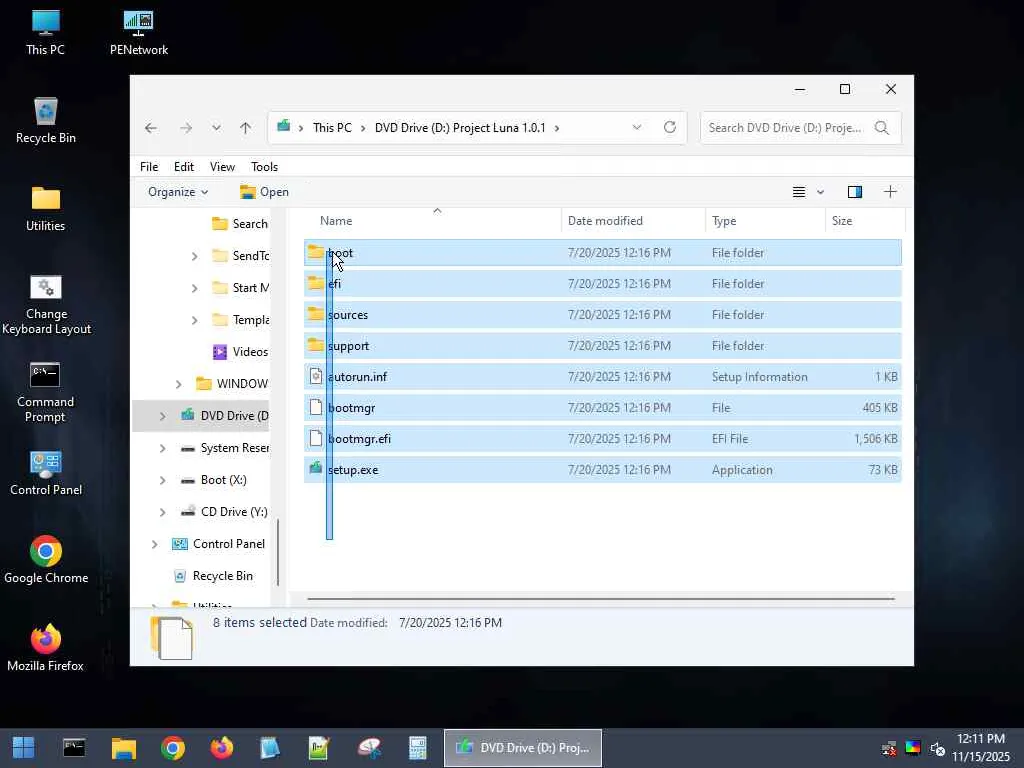This screenshot has height=768, width=1024.
Task: Click navigation pane vertical scrollbar
Action: click(x=278, y=552)
